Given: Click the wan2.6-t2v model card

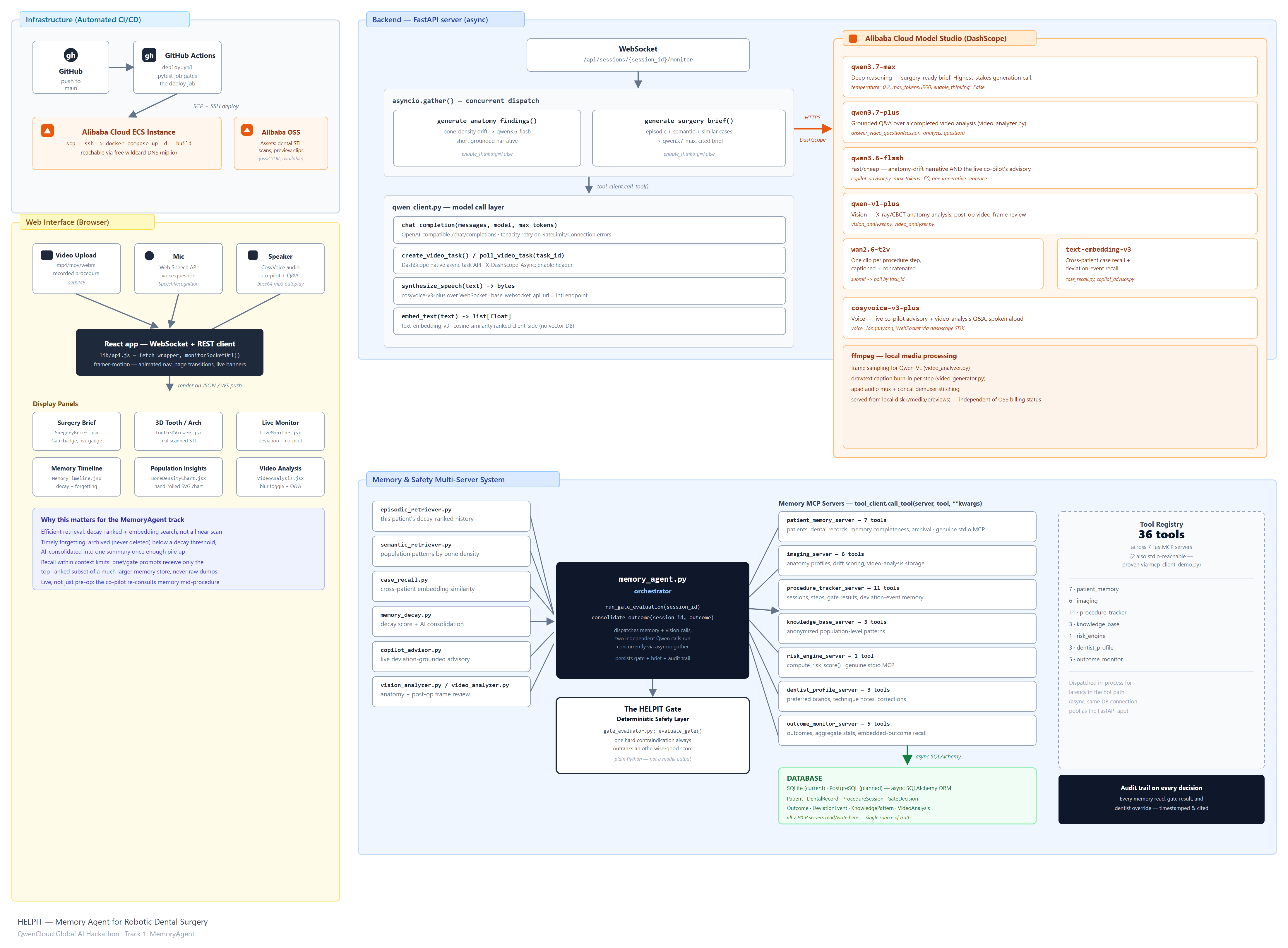Looking at the screenshot, I should pyautogui.click(x=943, y=264).
